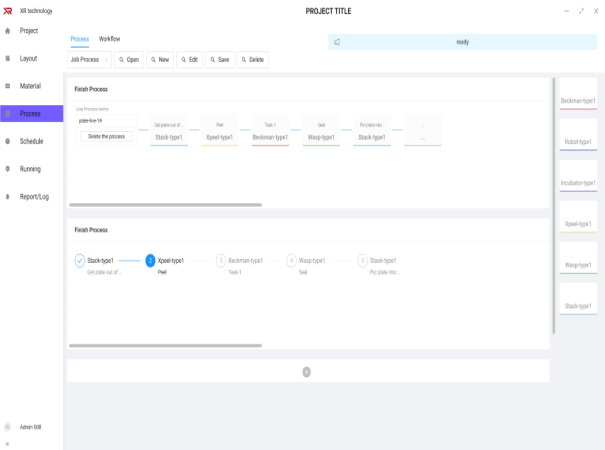This screenshot has width=605, height=450.
Task: Click the Material sidebar icon
Action: [8, 86]
